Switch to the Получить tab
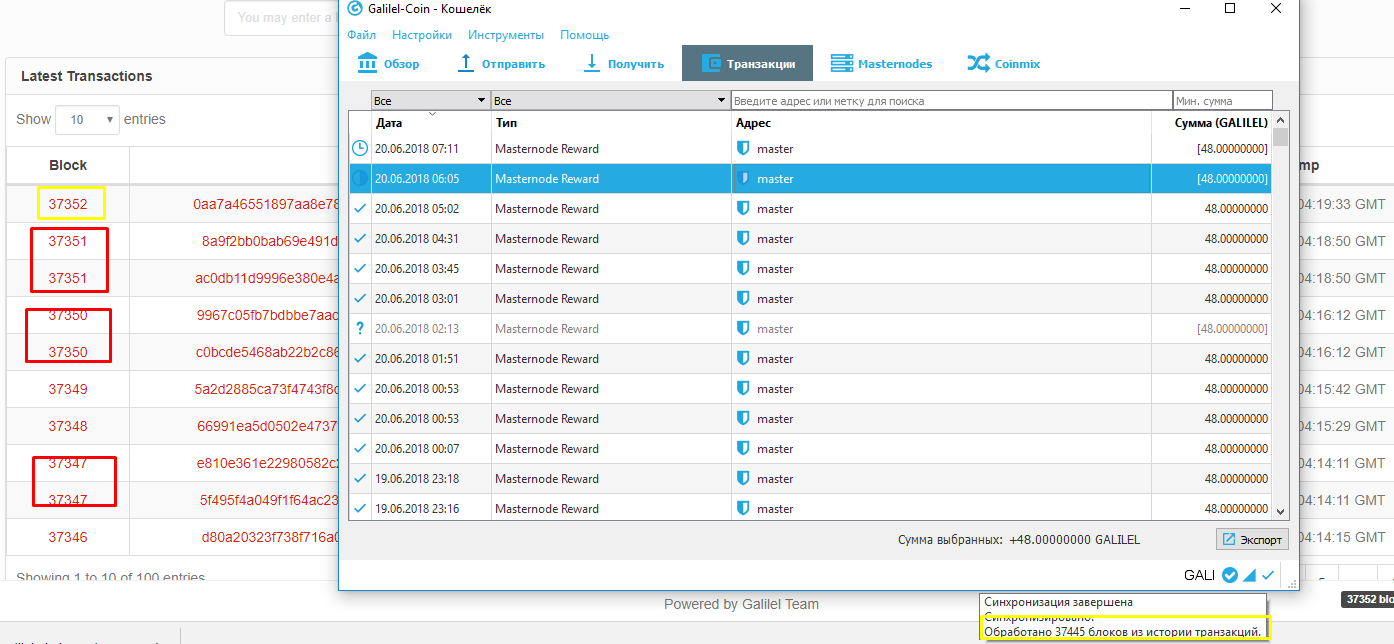Image resolution: width=1394 pixels, height=644 pixels. point(624,63)
